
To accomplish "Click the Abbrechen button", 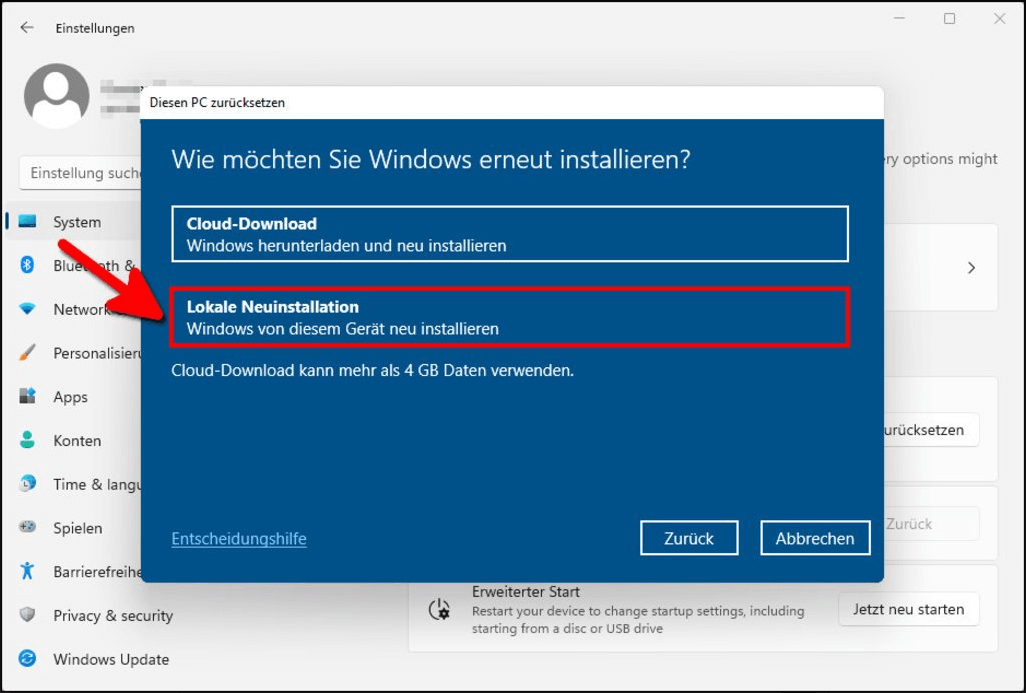I will pos(815,538).
